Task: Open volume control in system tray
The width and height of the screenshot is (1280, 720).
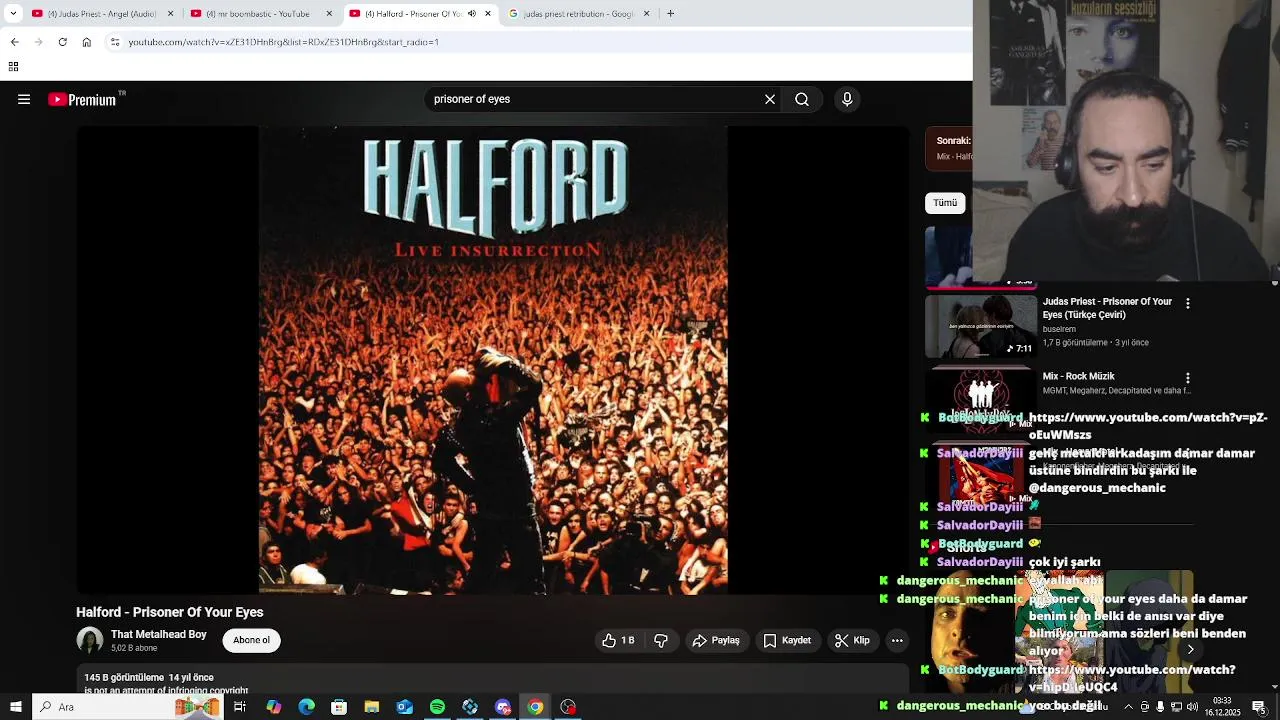Action: [x=1192, y=707]
